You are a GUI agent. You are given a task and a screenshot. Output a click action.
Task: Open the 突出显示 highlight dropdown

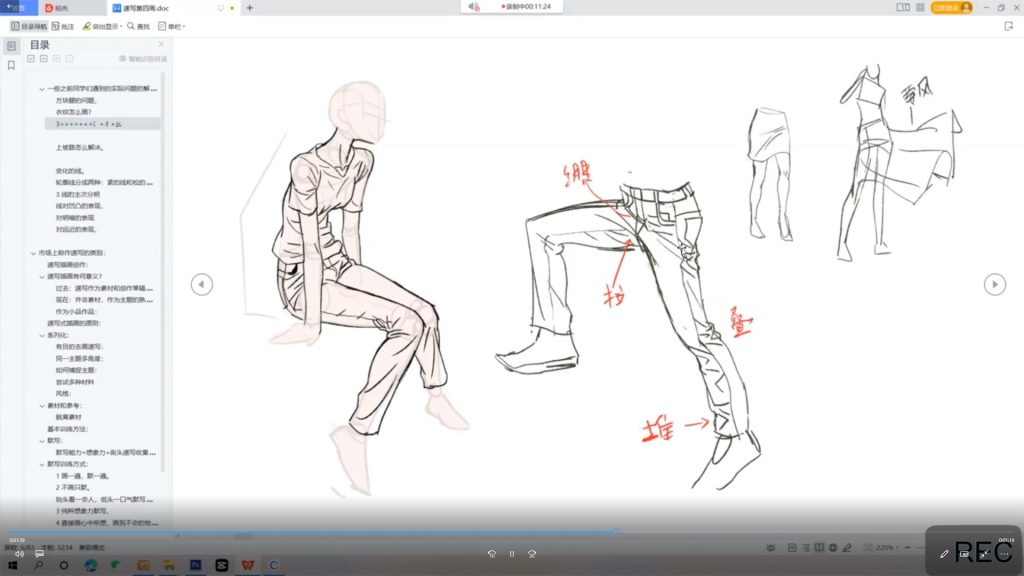coord(102,26)
